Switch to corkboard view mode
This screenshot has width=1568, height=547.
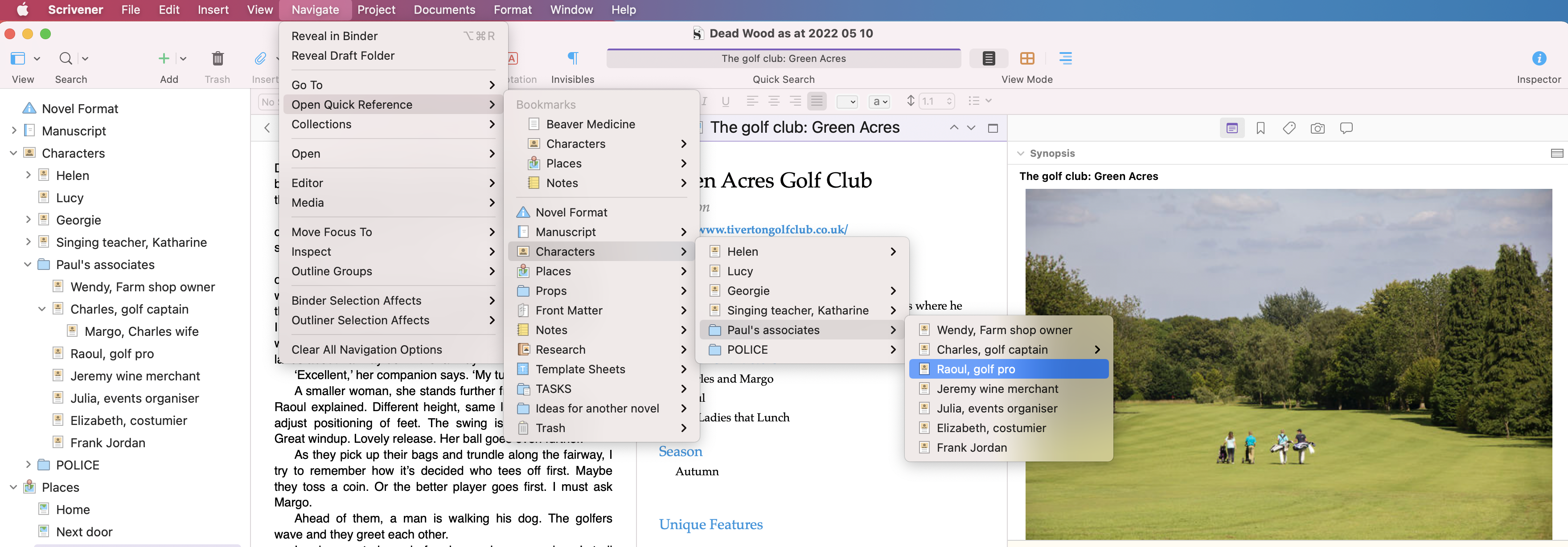[x=1027, y=58]
